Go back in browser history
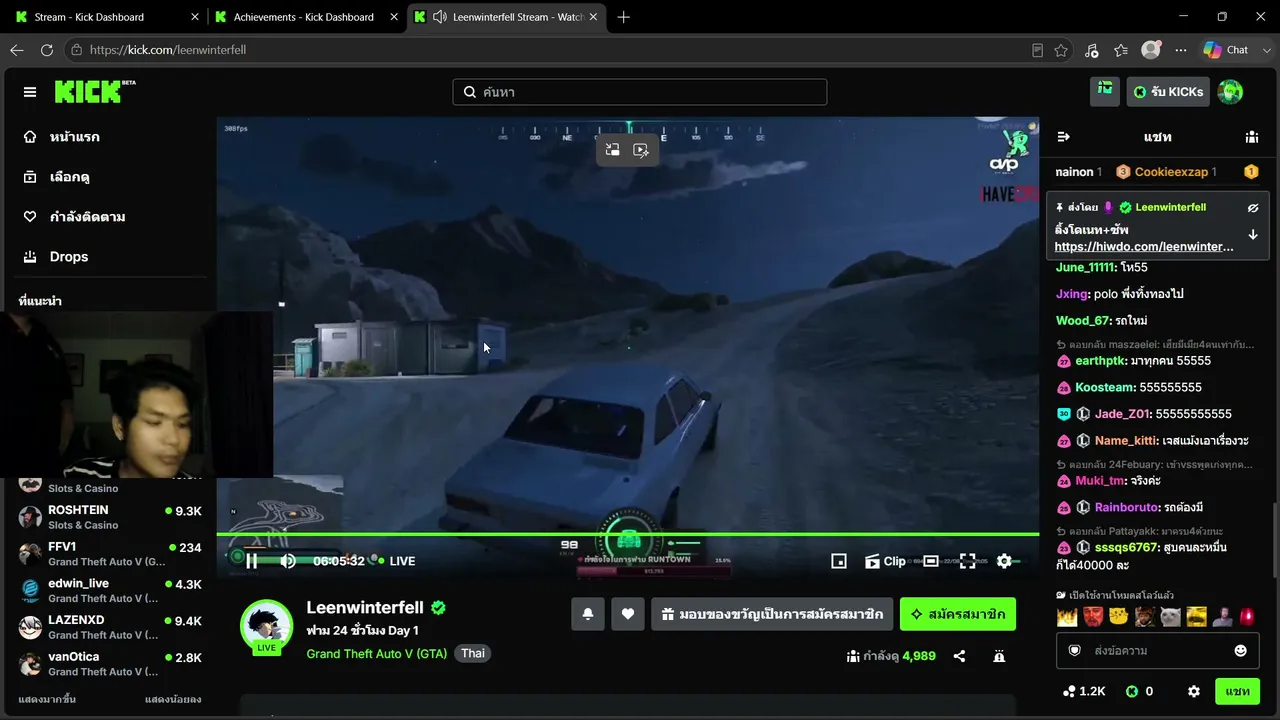 (17, 50)
